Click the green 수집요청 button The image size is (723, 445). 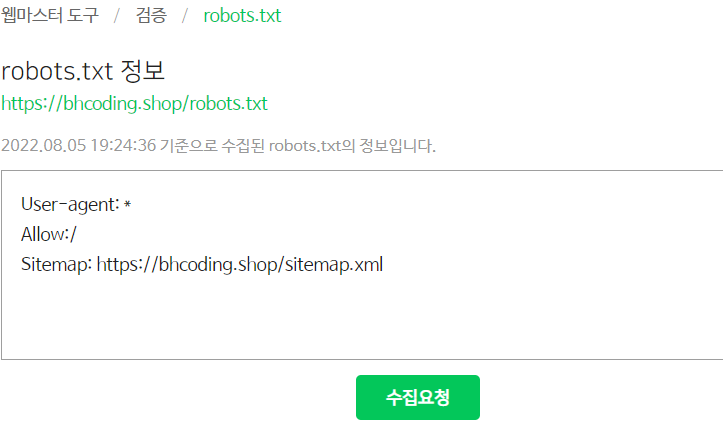(418, 398)
